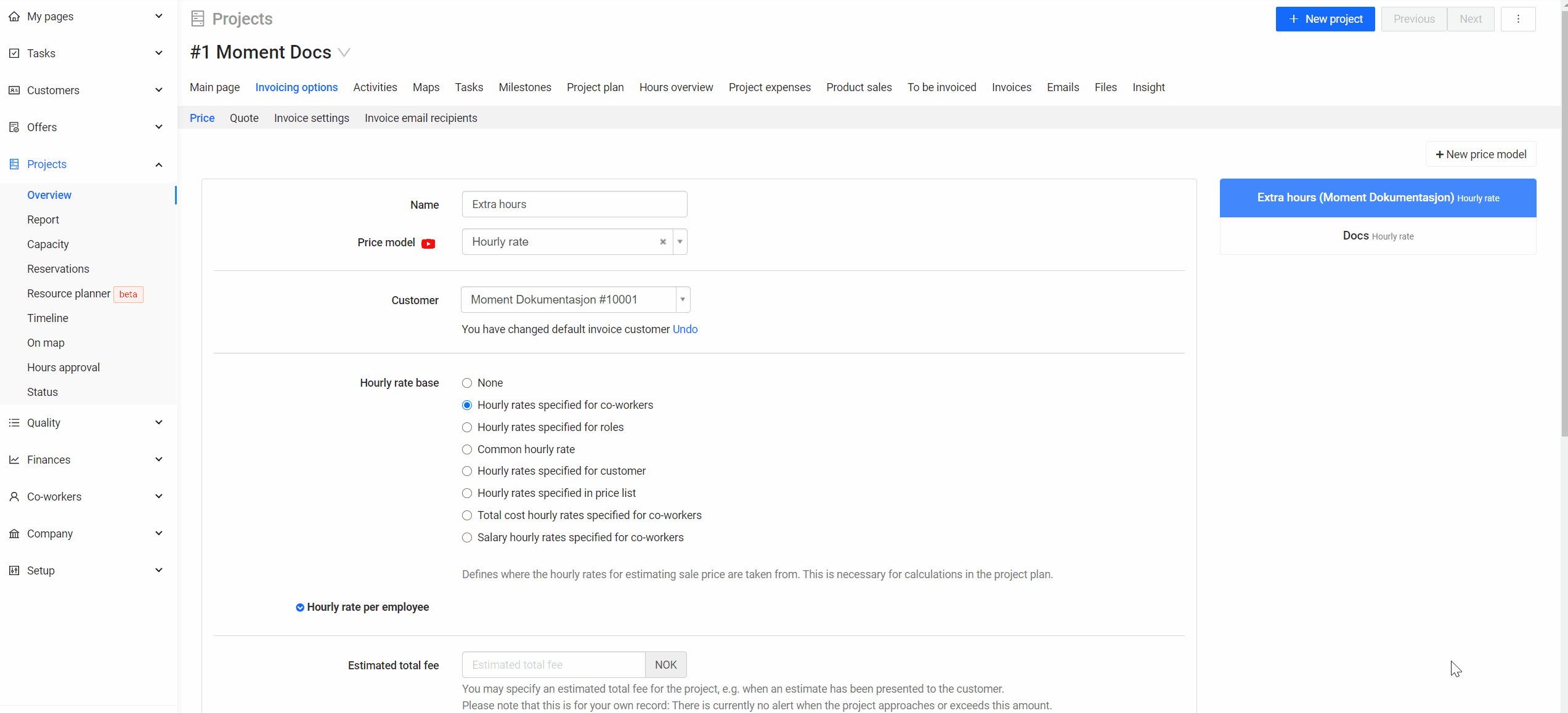
Task: Open the three-dot more options menu
Action: [x=1518, y=19]
